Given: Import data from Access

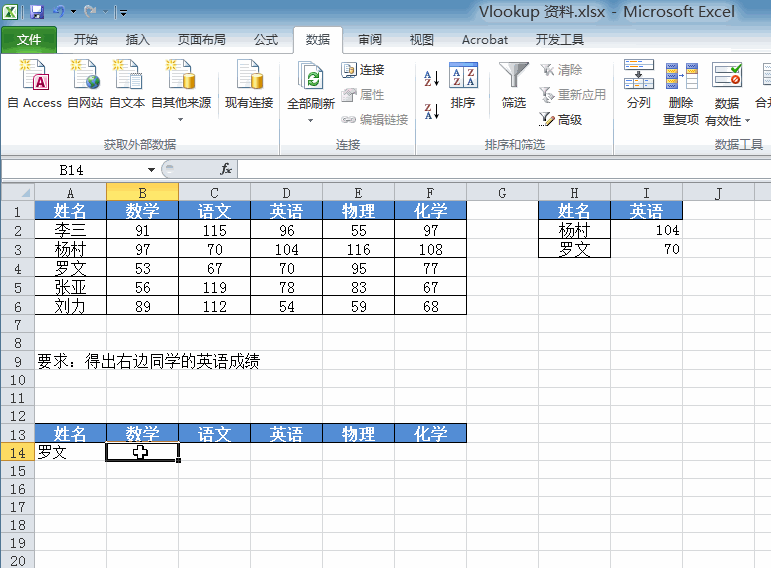Looking at the screenshot, I should pos(34,84).
